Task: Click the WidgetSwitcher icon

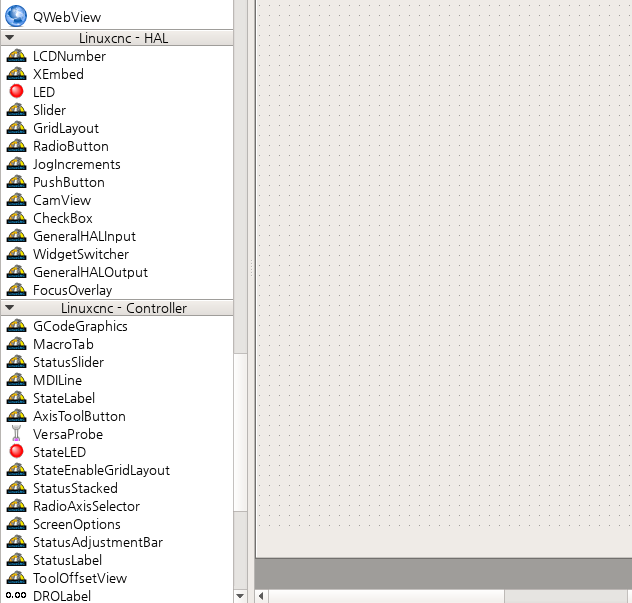Action: (17, 254)
